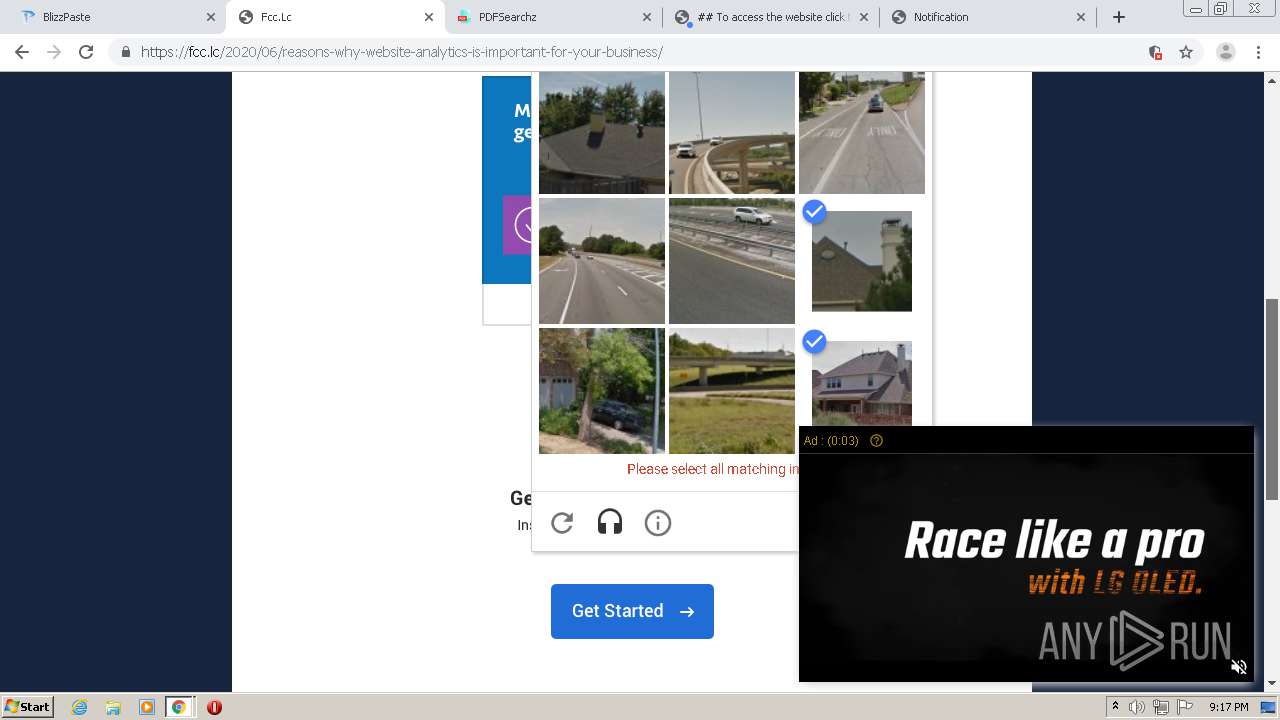The image size is (1280, 720).
Task: Open media player from taskbar
Action: click(x=146, y=707)
